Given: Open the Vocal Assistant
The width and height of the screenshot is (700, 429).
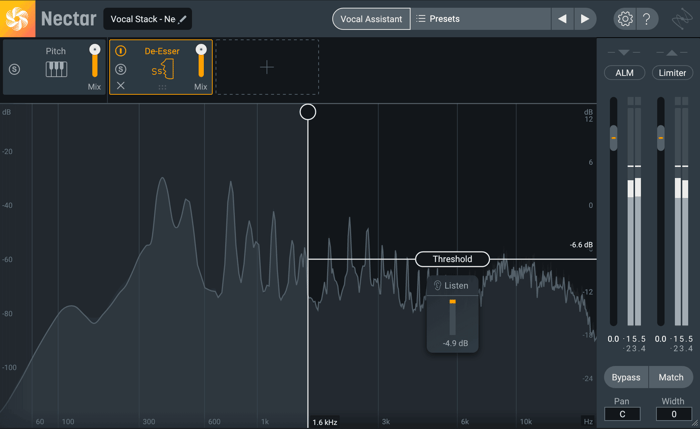Looking at the screenshot, I should pyautogui.click(x=371, y=19).
